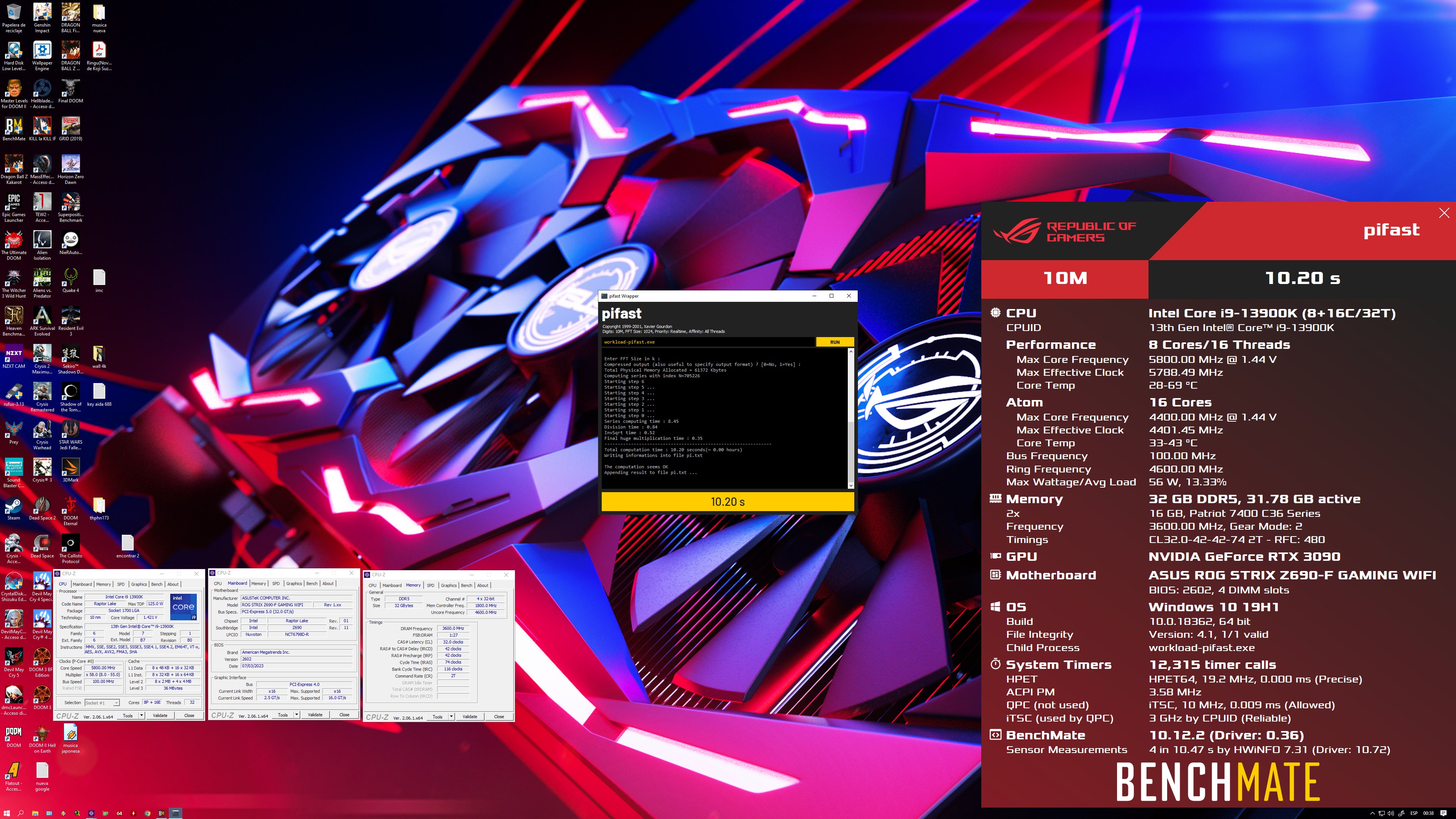Click '12,315 timer calls' in BenchMate panel

coord(1213,664)
